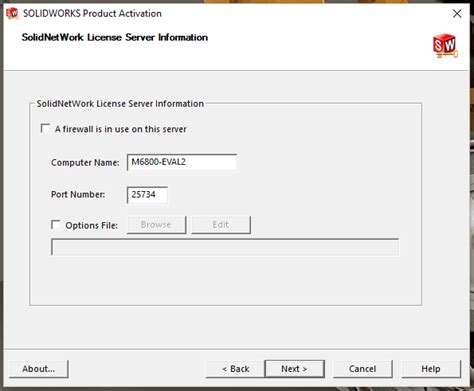Viewport: 474px width, 391px height.
Task: Click the 'Computer Name:' label
Action: tap(85, 163)
